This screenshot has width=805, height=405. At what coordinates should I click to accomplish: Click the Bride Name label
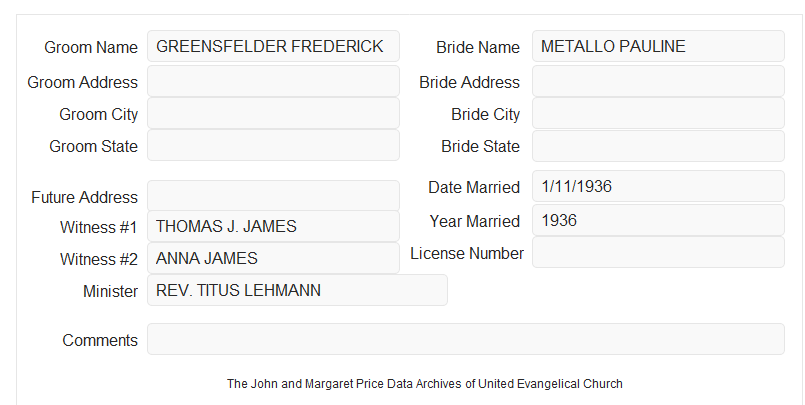[478, 47]
